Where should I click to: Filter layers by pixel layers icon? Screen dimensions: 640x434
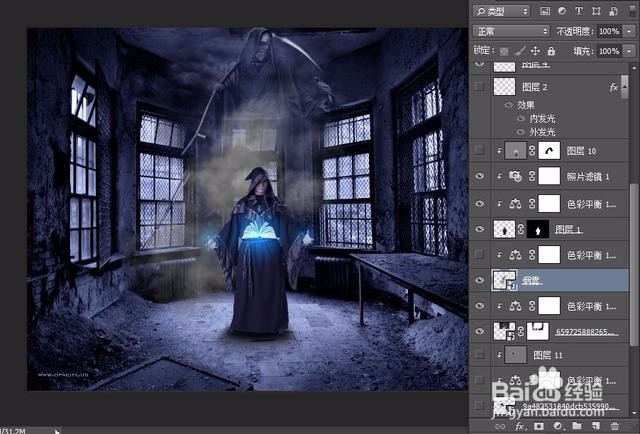[544, 11]
